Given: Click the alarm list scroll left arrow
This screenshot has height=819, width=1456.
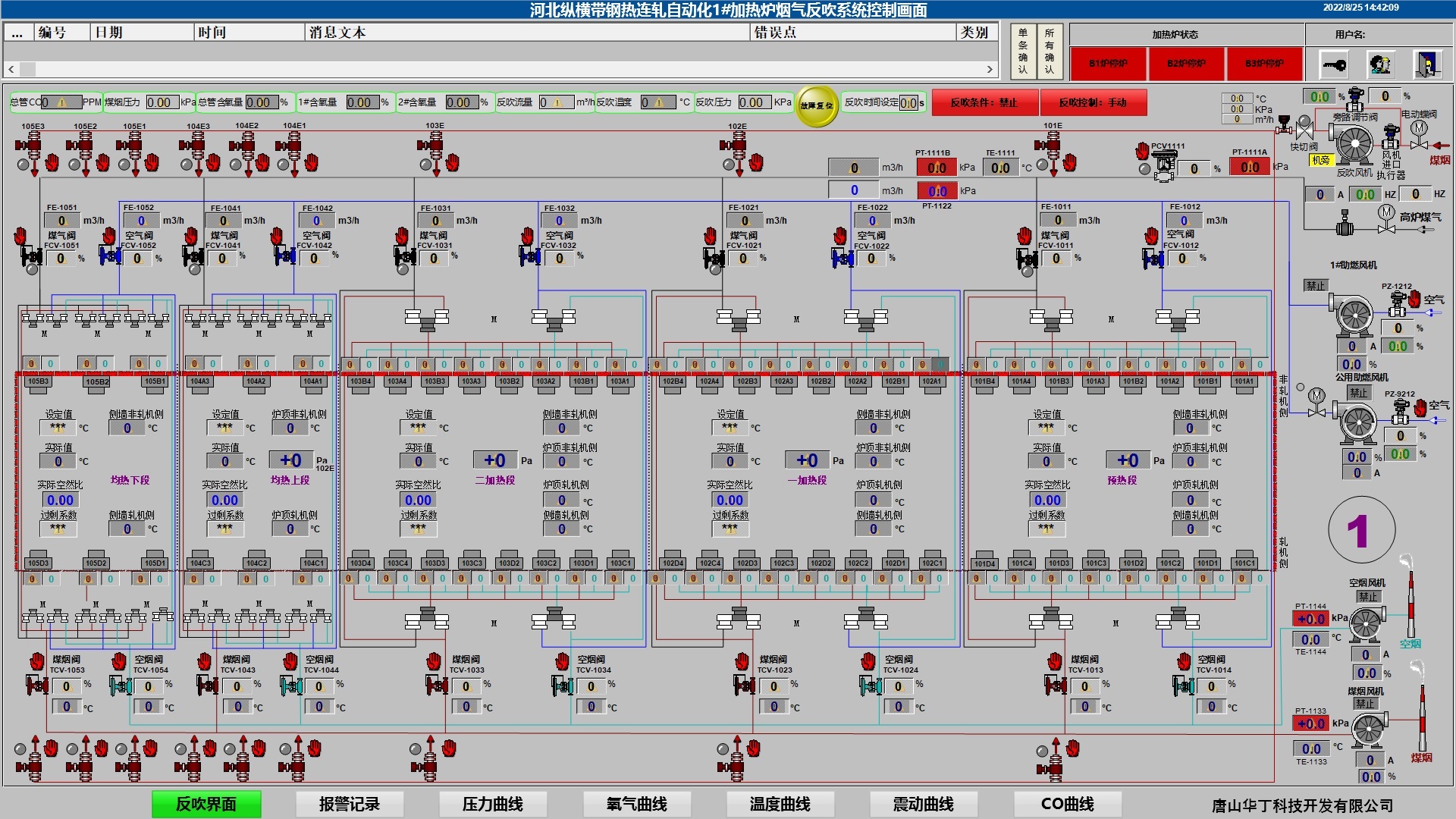Looking at the screenshot, I should [x=11, y=69].
